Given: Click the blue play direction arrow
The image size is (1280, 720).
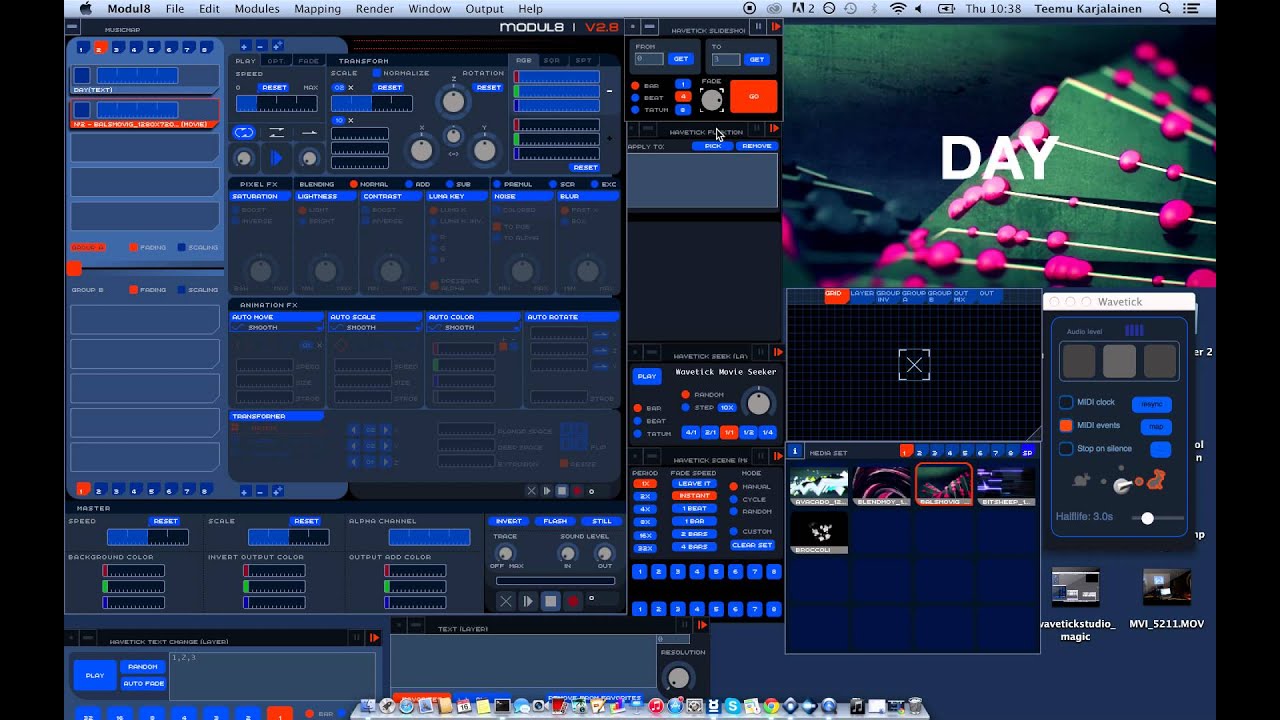Looking at the screenshot, I should coord(277,158).
